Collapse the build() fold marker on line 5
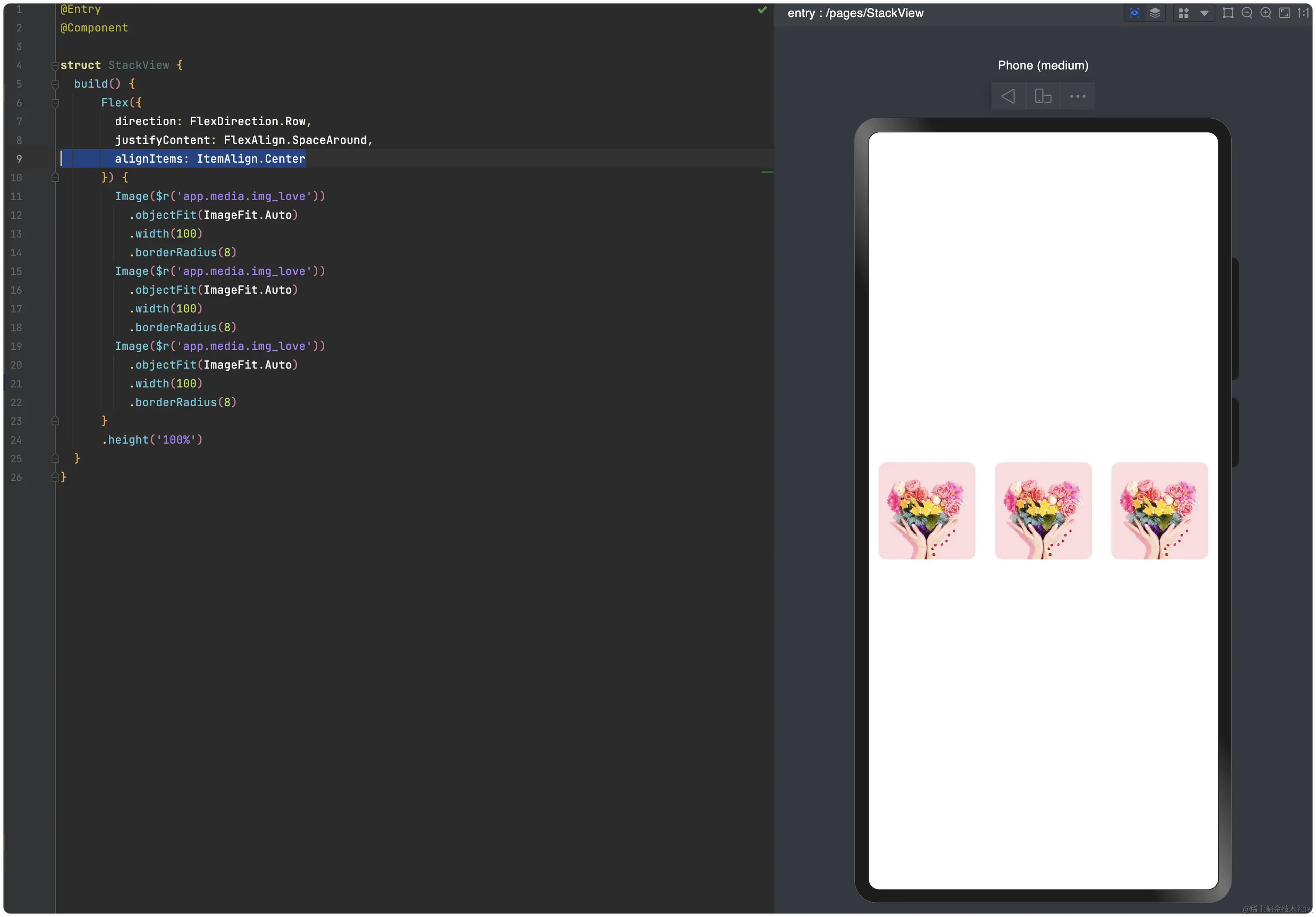Screen dimensions: 1316x917 click(x=55, y=84)
